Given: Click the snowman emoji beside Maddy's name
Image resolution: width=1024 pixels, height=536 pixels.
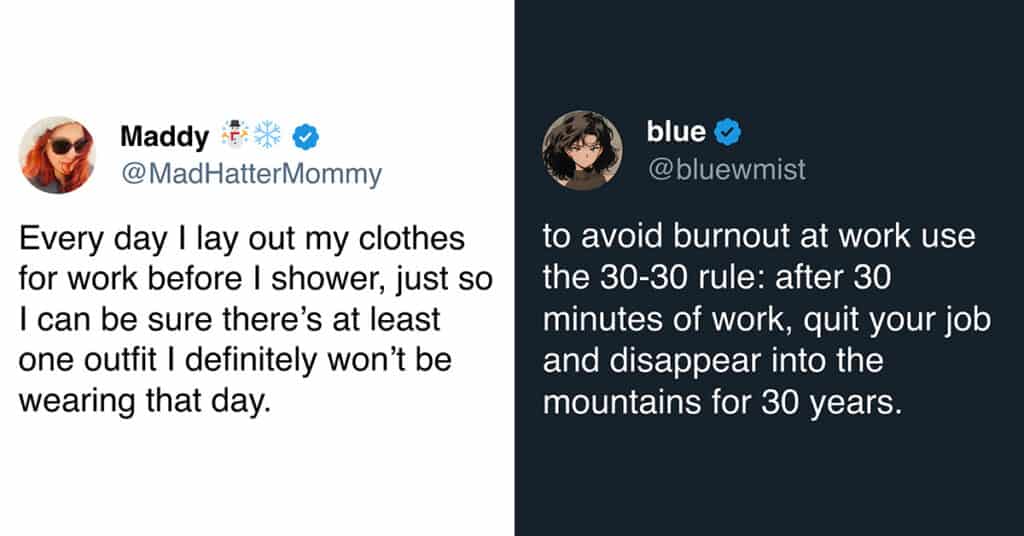Looking at the screenshot, I should coord(235,135).
